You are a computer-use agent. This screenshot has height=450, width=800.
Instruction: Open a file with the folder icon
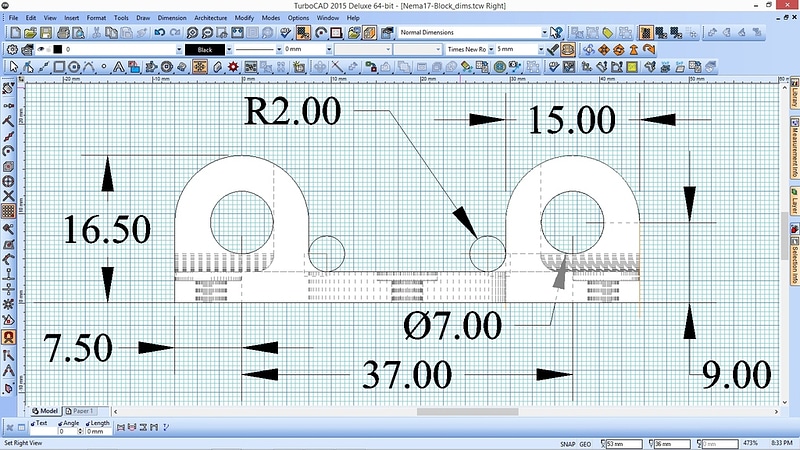pos(31,33)
